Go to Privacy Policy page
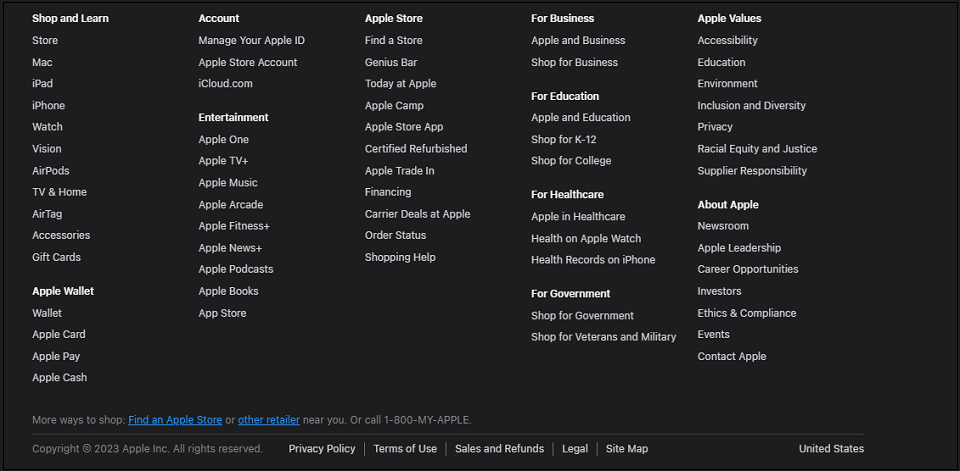This screenshot has height=471, width=960. click(321, 449)
